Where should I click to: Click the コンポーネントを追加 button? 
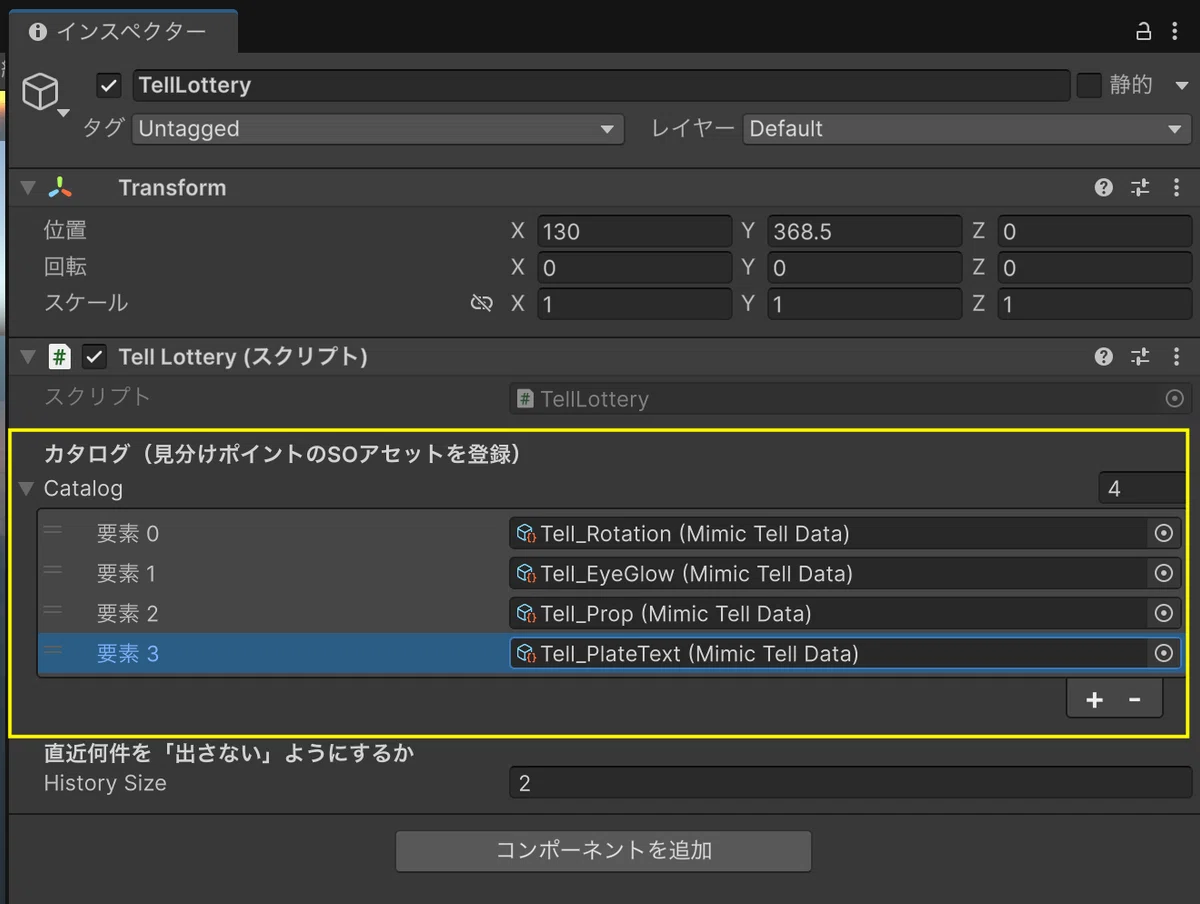tap(603, 851)
